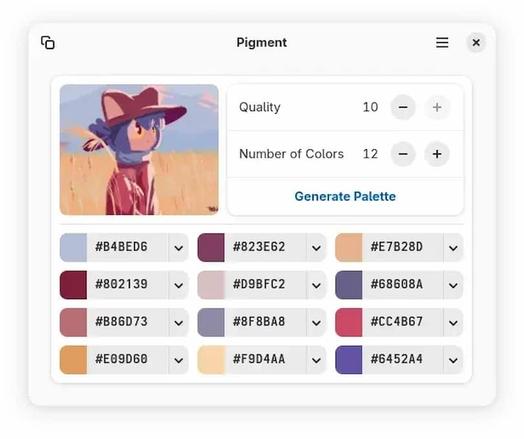Screen dimensions: 524x439
Task: Increase Number of Colors with plus
Action: tap(437, 154)
